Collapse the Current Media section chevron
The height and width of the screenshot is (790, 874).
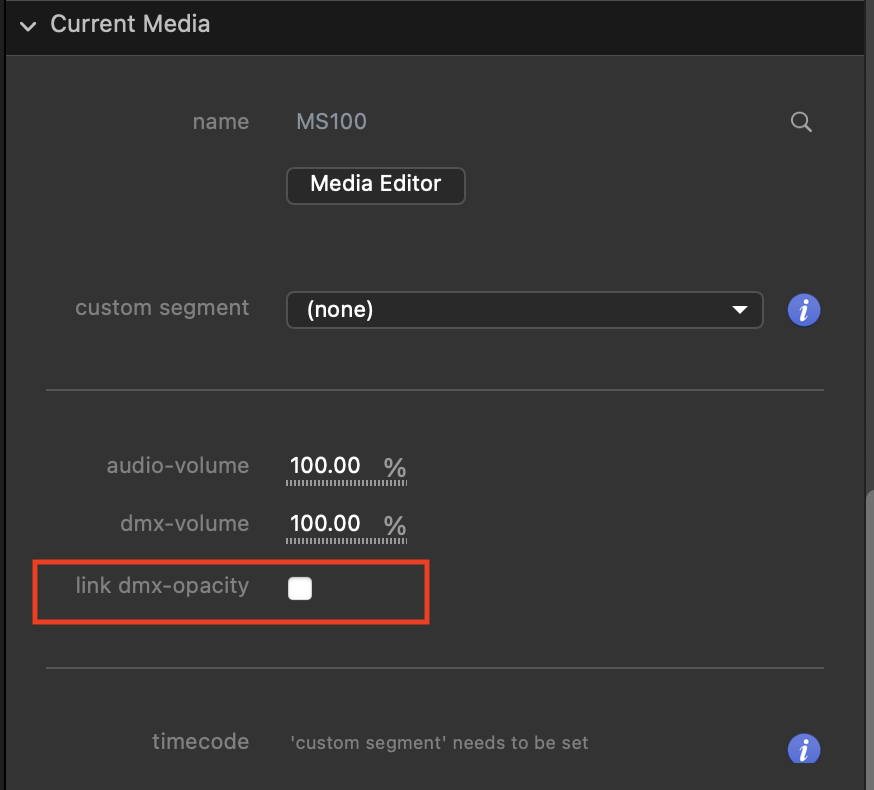(28, 25)
